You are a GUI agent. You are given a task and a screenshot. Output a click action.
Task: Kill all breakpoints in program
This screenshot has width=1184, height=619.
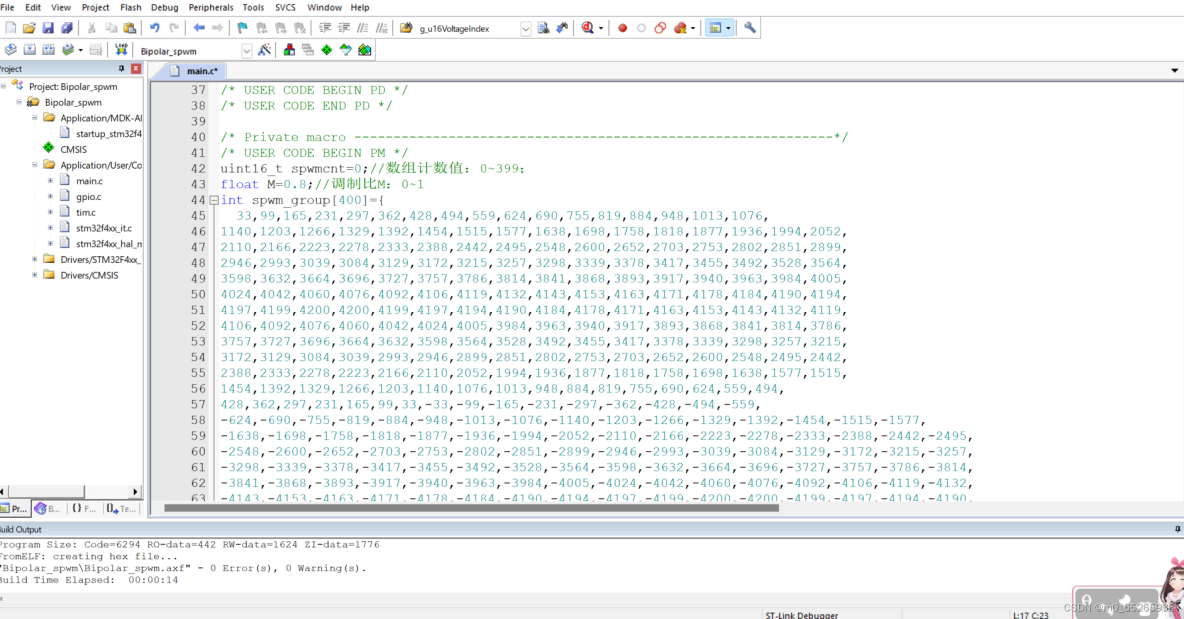pyautogui.click(x=678, y=28)
